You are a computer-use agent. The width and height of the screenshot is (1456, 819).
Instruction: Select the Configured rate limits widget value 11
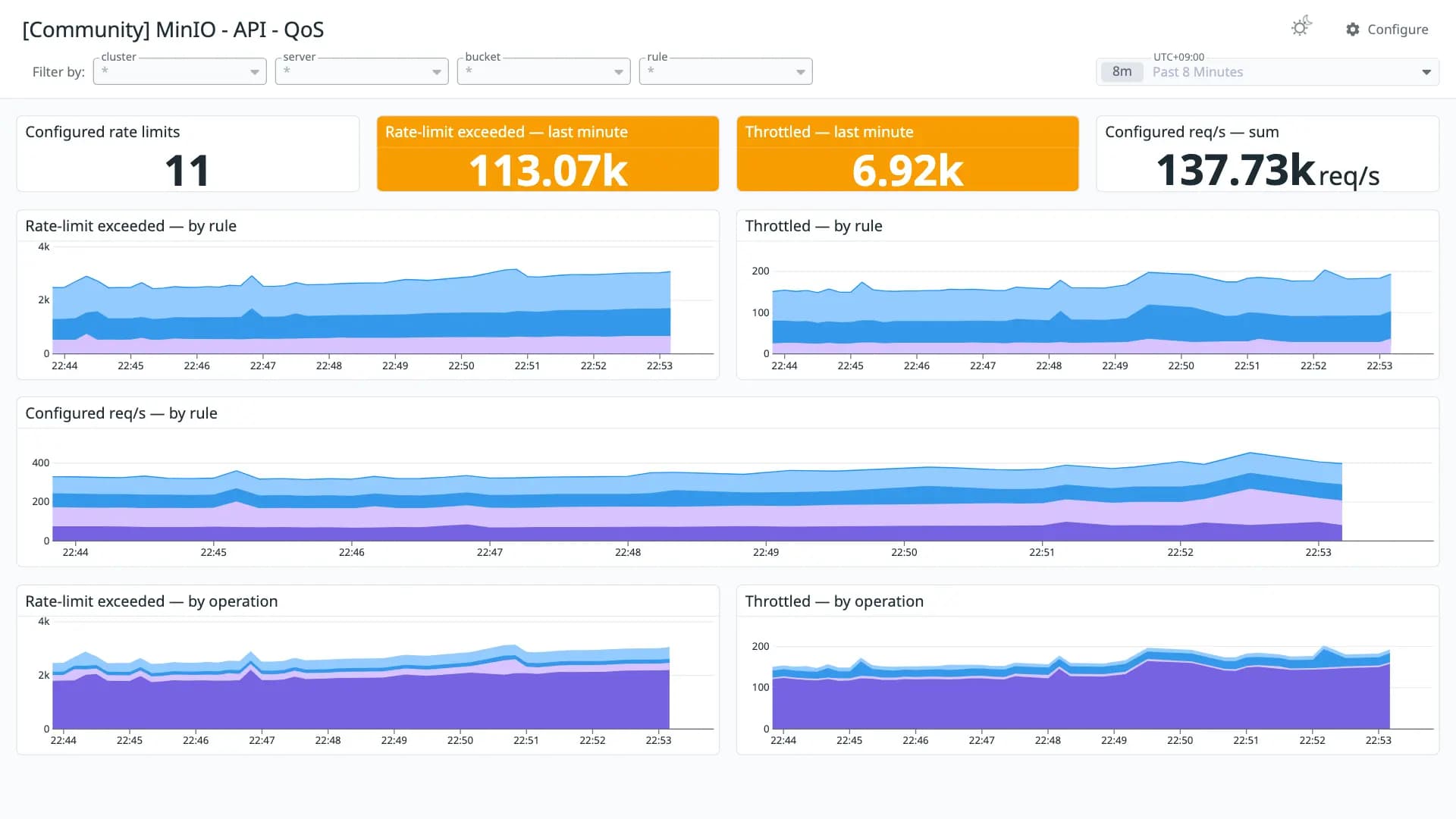[x=187, y=171]
